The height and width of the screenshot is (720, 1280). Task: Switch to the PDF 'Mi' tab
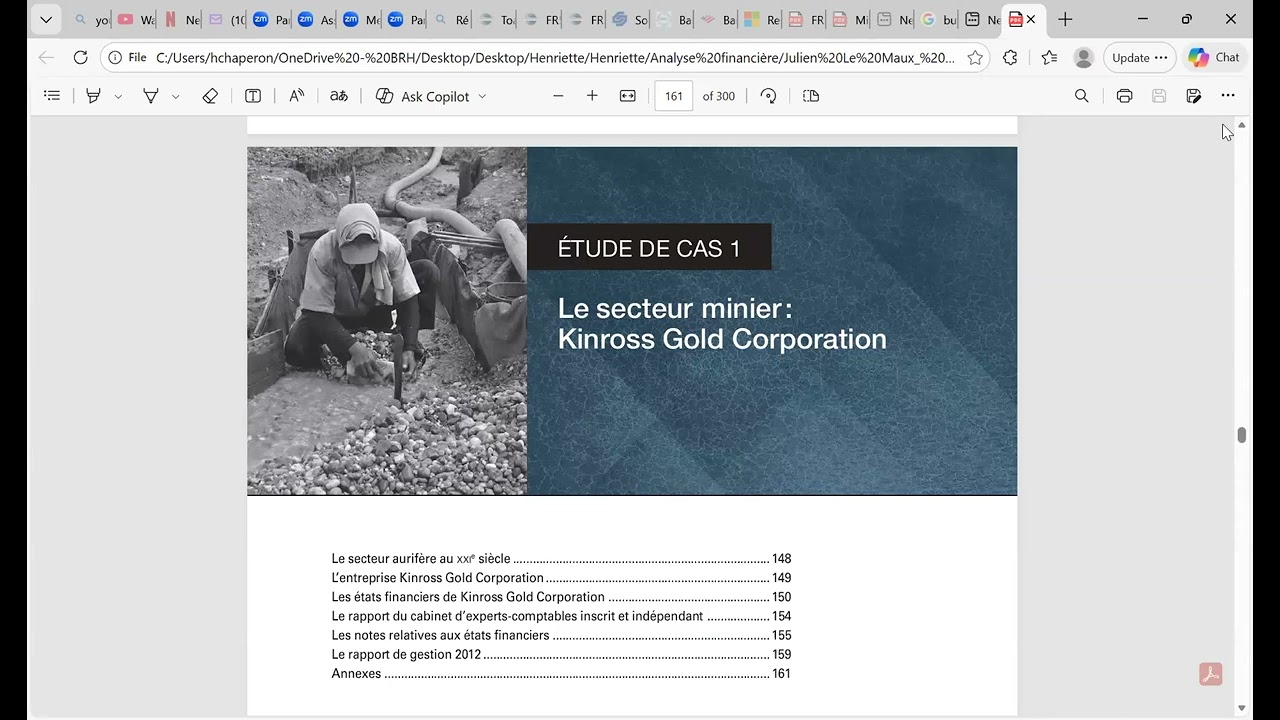pyautogui.click(x=850, y=19)
